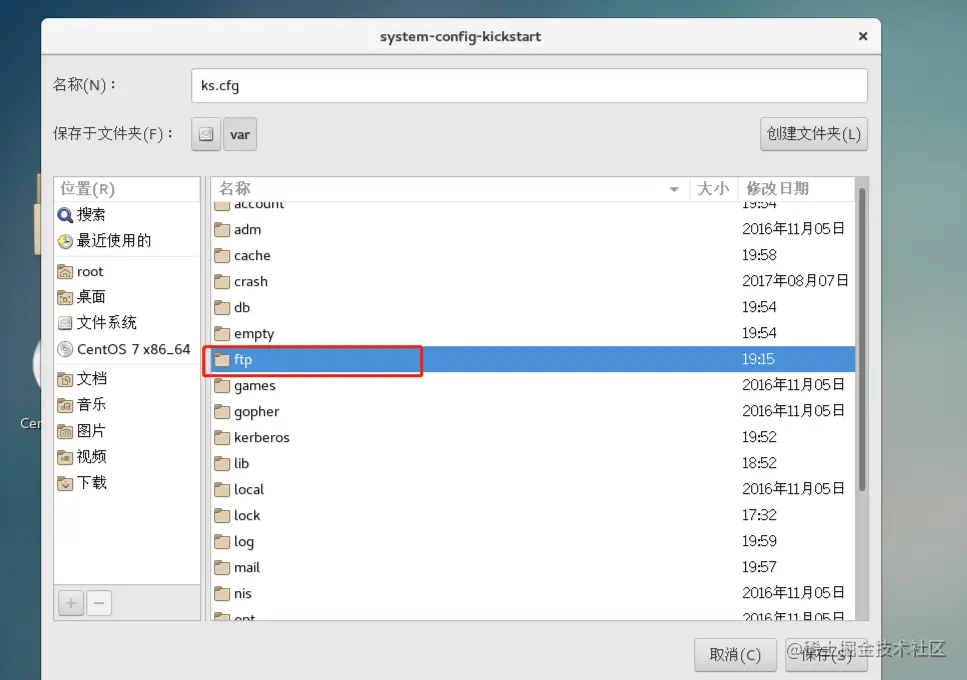
Task: Select the kerberos folder
Action: 533,437
